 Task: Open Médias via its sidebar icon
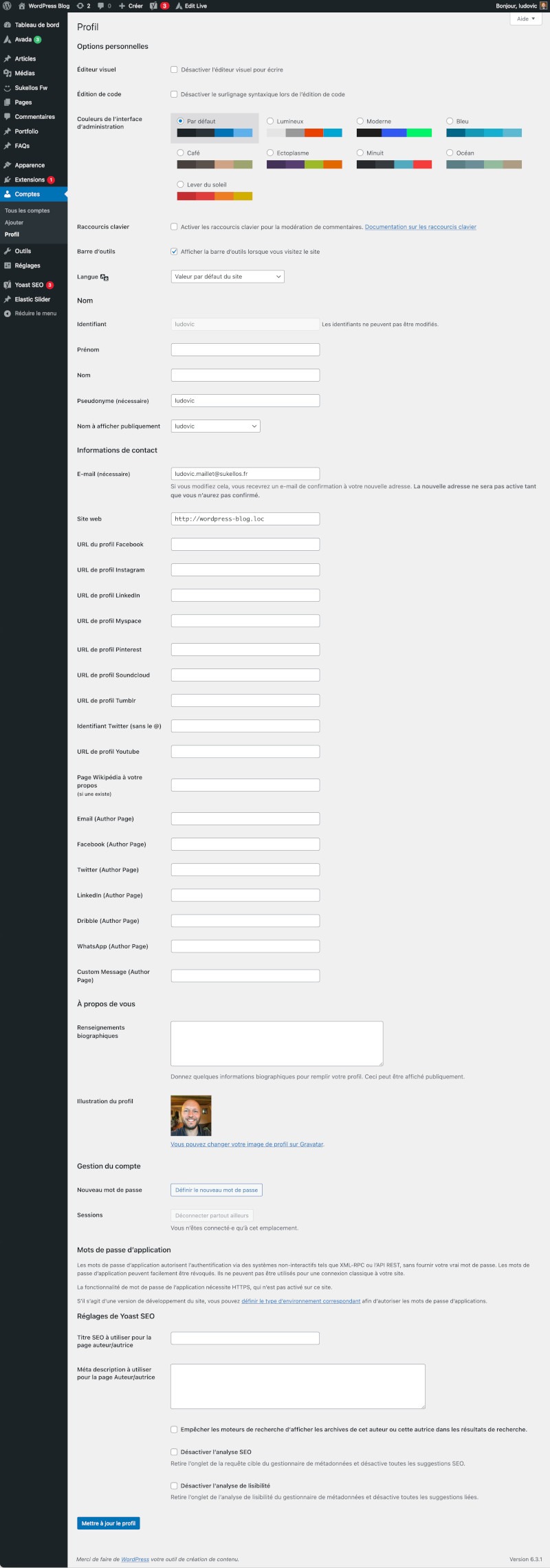click(8, 73)
